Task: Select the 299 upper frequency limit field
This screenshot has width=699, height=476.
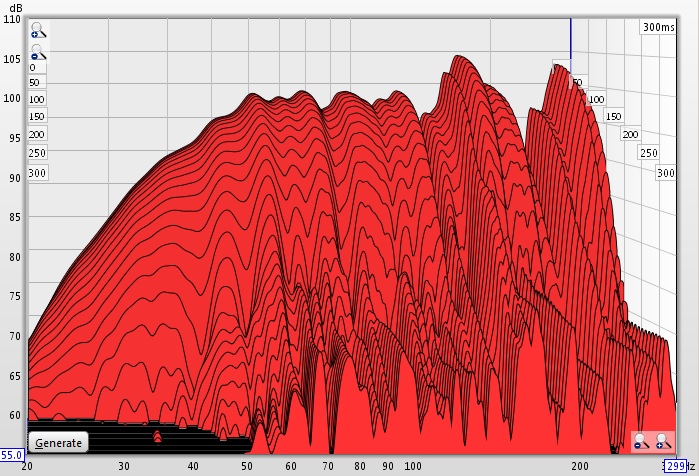Action: (676, 466)
